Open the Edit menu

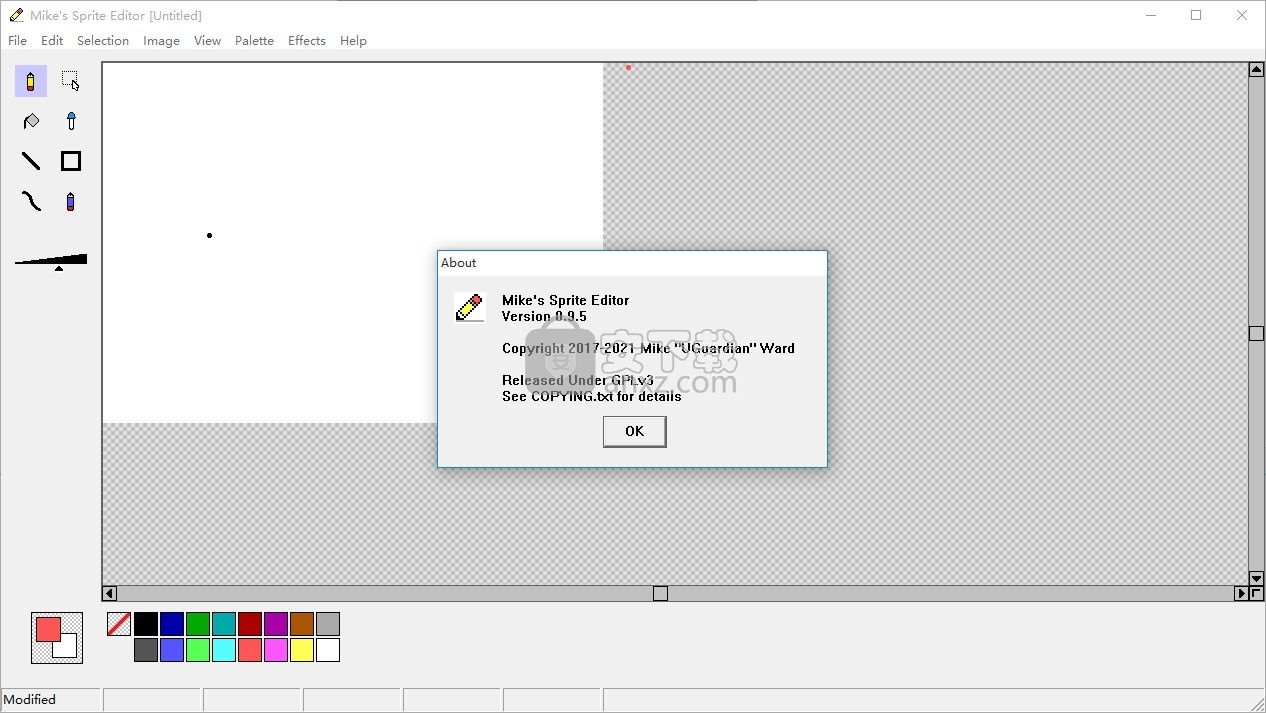pos(52,41)
